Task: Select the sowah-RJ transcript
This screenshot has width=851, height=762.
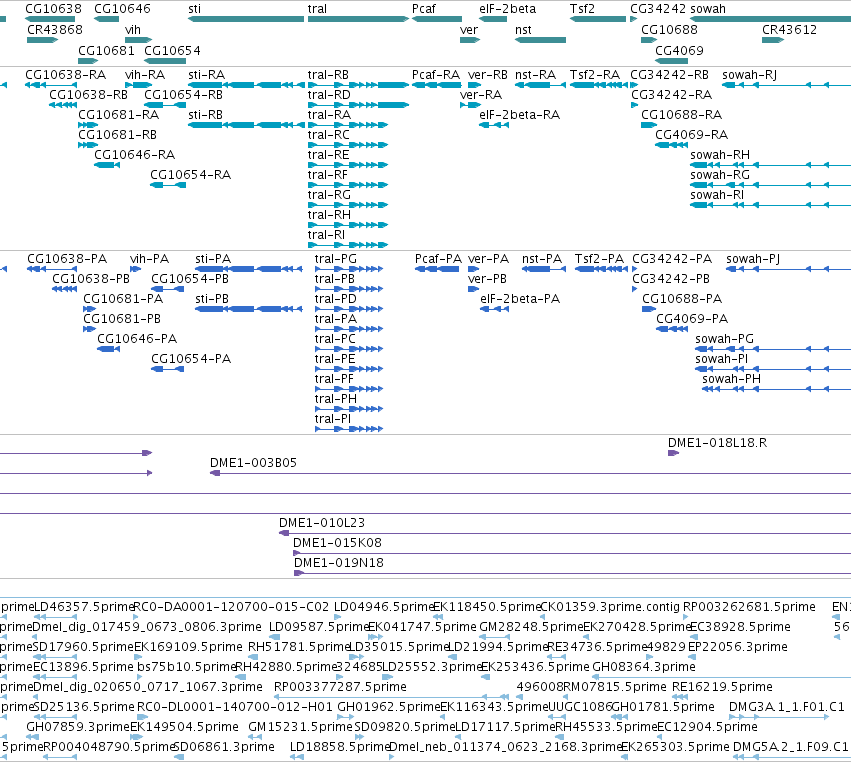Action: pos(786,85)
